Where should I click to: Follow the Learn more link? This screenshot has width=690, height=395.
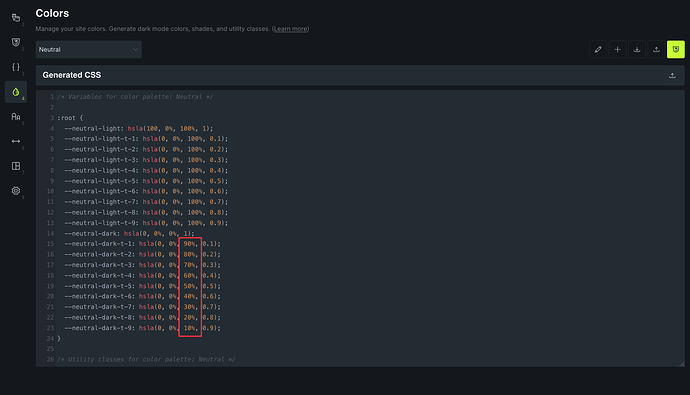[290, 29]
